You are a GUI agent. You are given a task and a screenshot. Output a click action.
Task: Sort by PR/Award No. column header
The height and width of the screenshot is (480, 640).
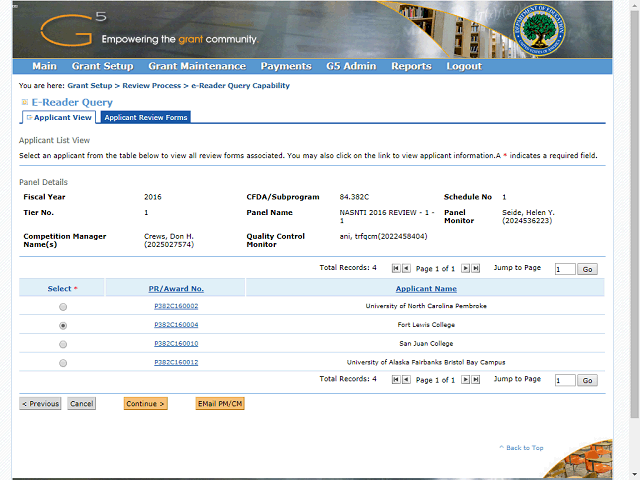coord(176,289)
